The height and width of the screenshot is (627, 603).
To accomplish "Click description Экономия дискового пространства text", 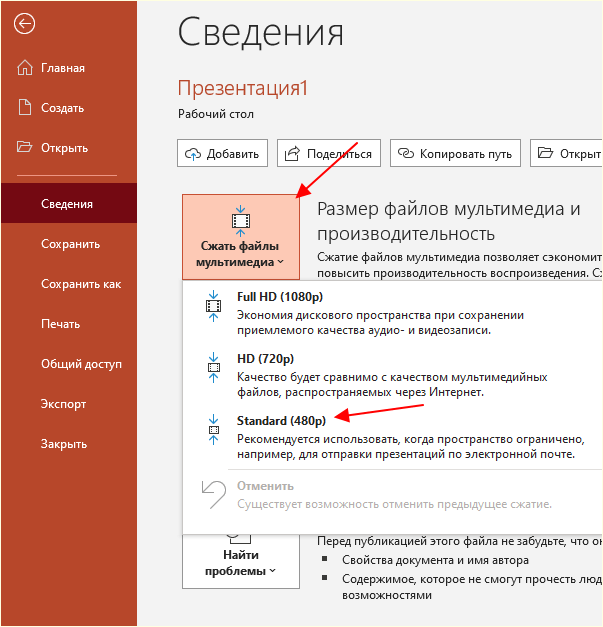I will click(x=380, y=323).
